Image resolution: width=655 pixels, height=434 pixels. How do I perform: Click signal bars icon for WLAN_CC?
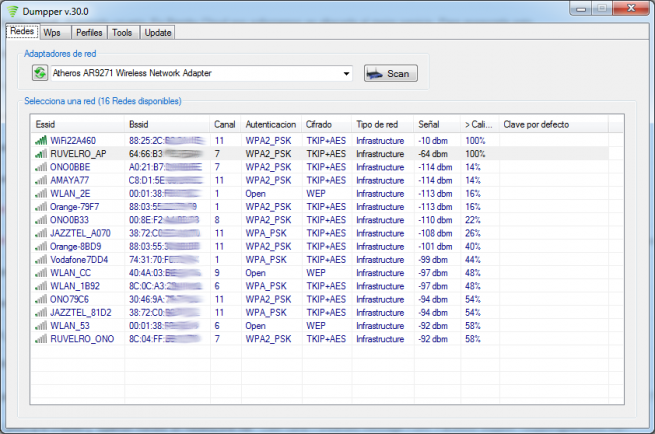(41, 271)
